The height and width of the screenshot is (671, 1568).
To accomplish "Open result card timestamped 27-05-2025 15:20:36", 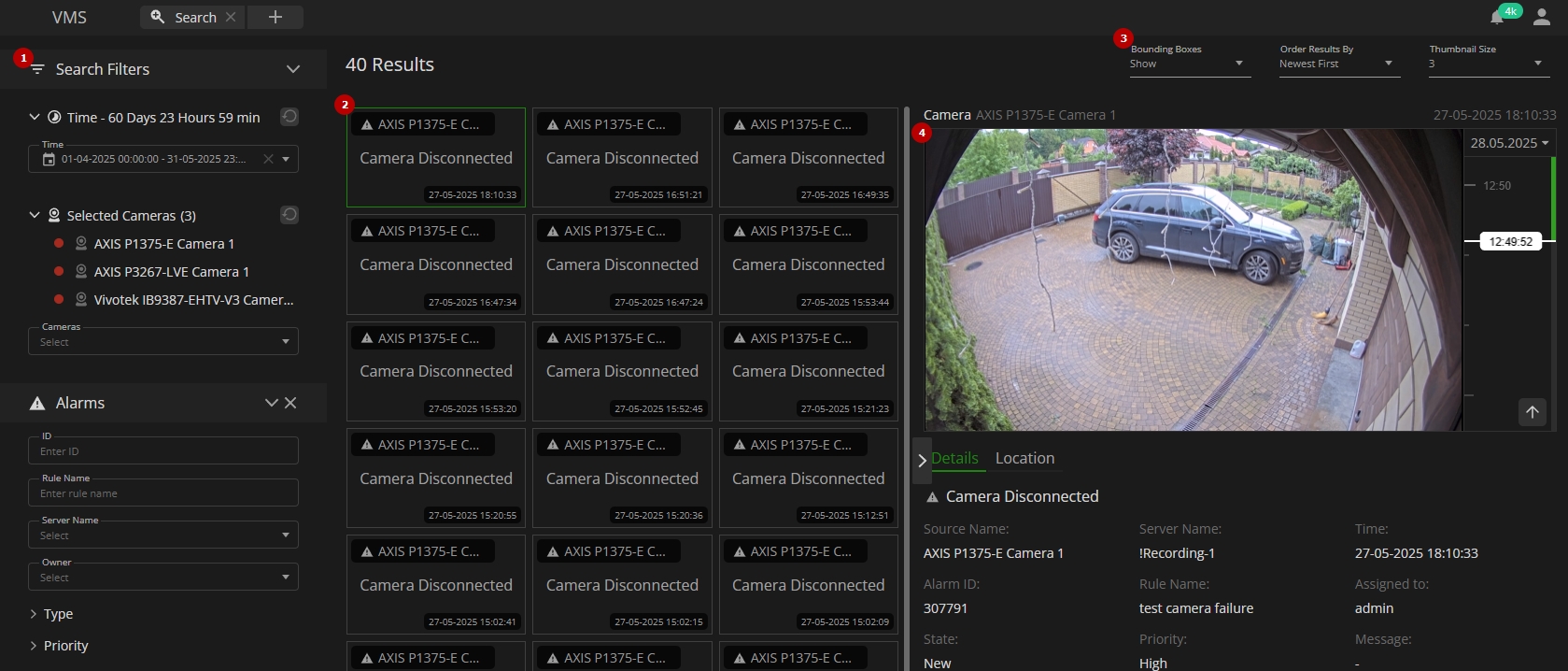I will [622, 478].
